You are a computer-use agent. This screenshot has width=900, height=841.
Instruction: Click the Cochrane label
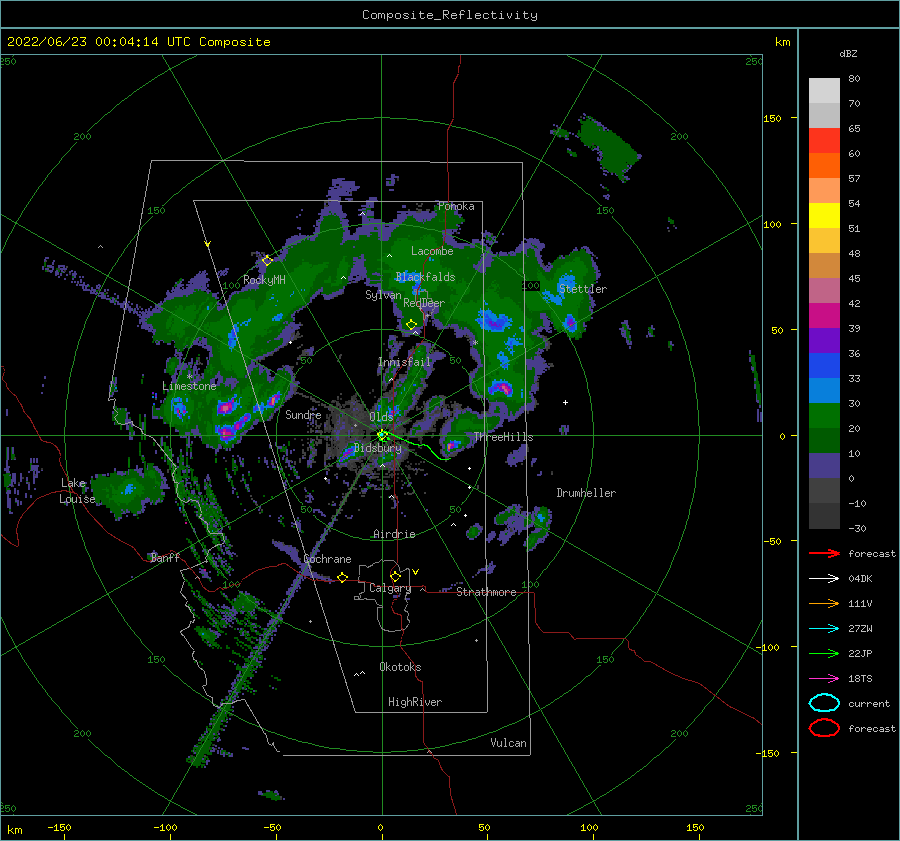pos(327,559)
